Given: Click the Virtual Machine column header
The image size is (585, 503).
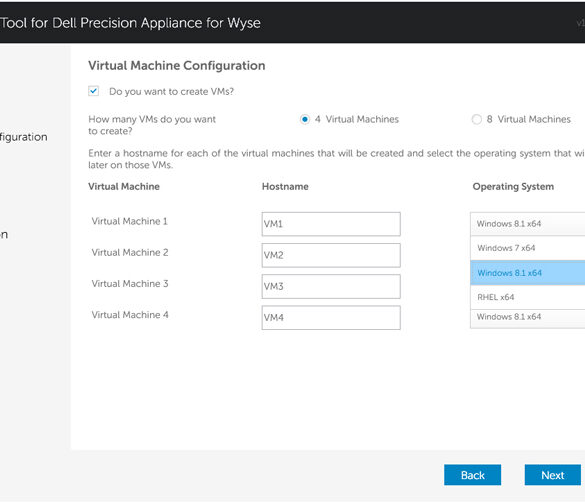Looking at the screenshot, I should point(124,187).
